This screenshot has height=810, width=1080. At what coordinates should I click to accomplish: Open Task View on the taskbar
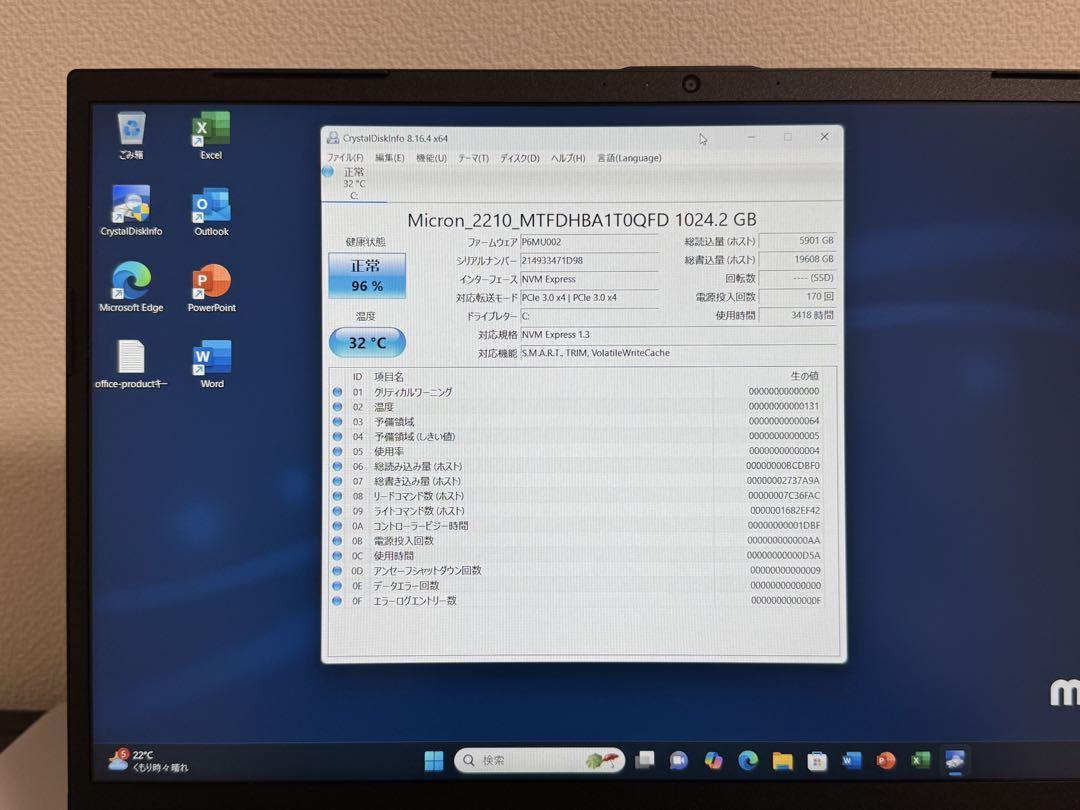click(645, 760)
